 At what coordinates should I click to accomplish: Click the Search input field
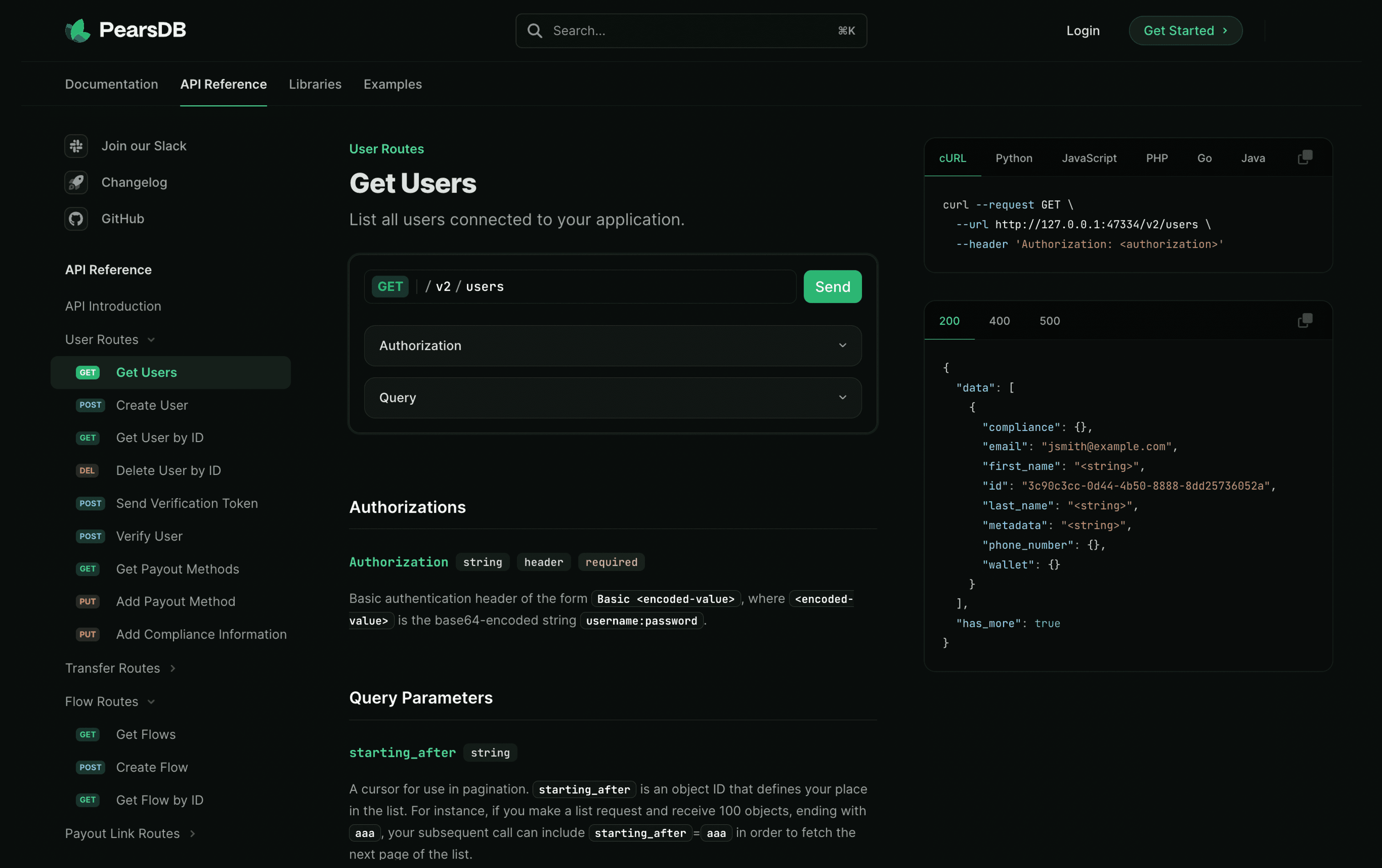coord(691,30)
